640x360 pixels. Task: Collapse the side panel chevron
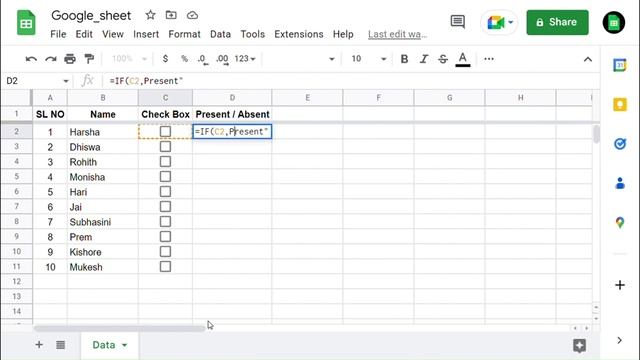pos(619,340)
